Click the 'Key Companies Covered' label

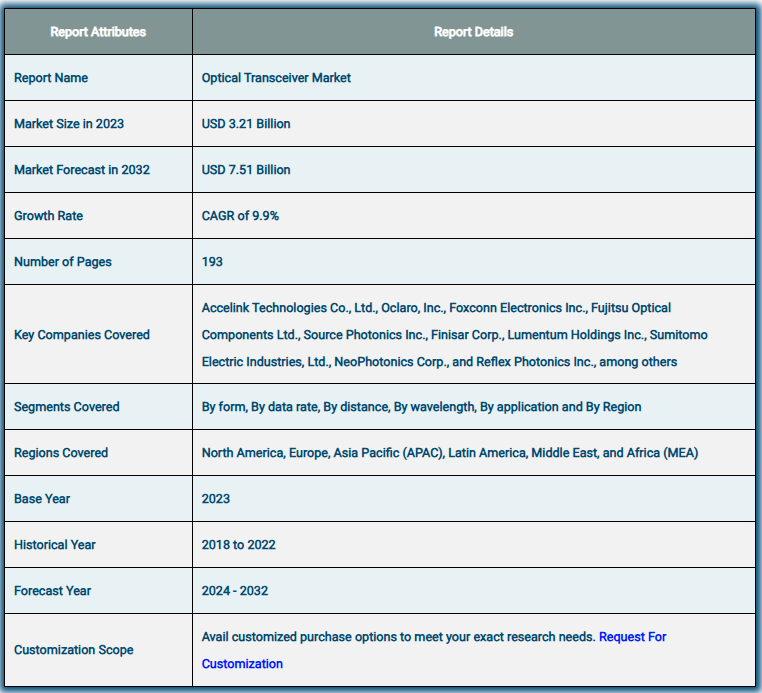pyautogui.click(x=82, y=335)
